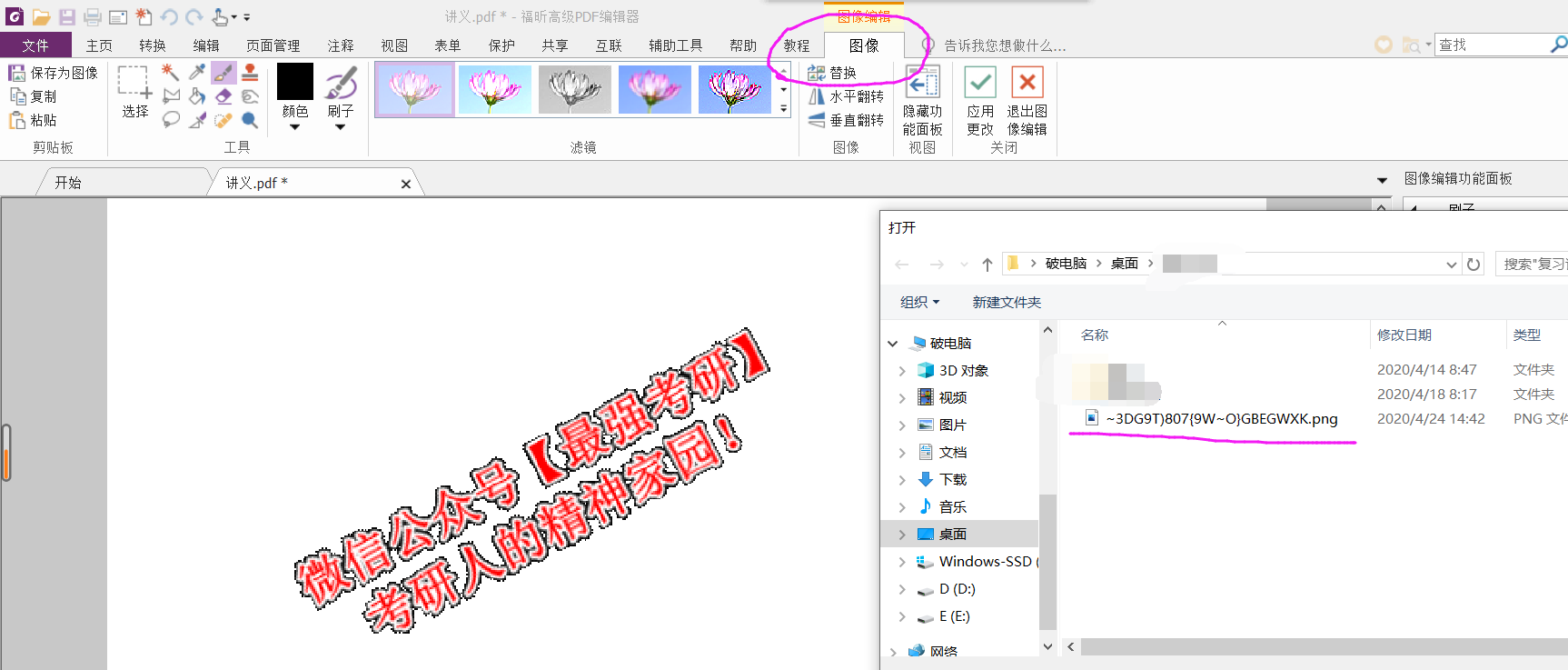Select the highlighted Brush tool
This screenshot has width=1568, height=670.
(223, 72)
